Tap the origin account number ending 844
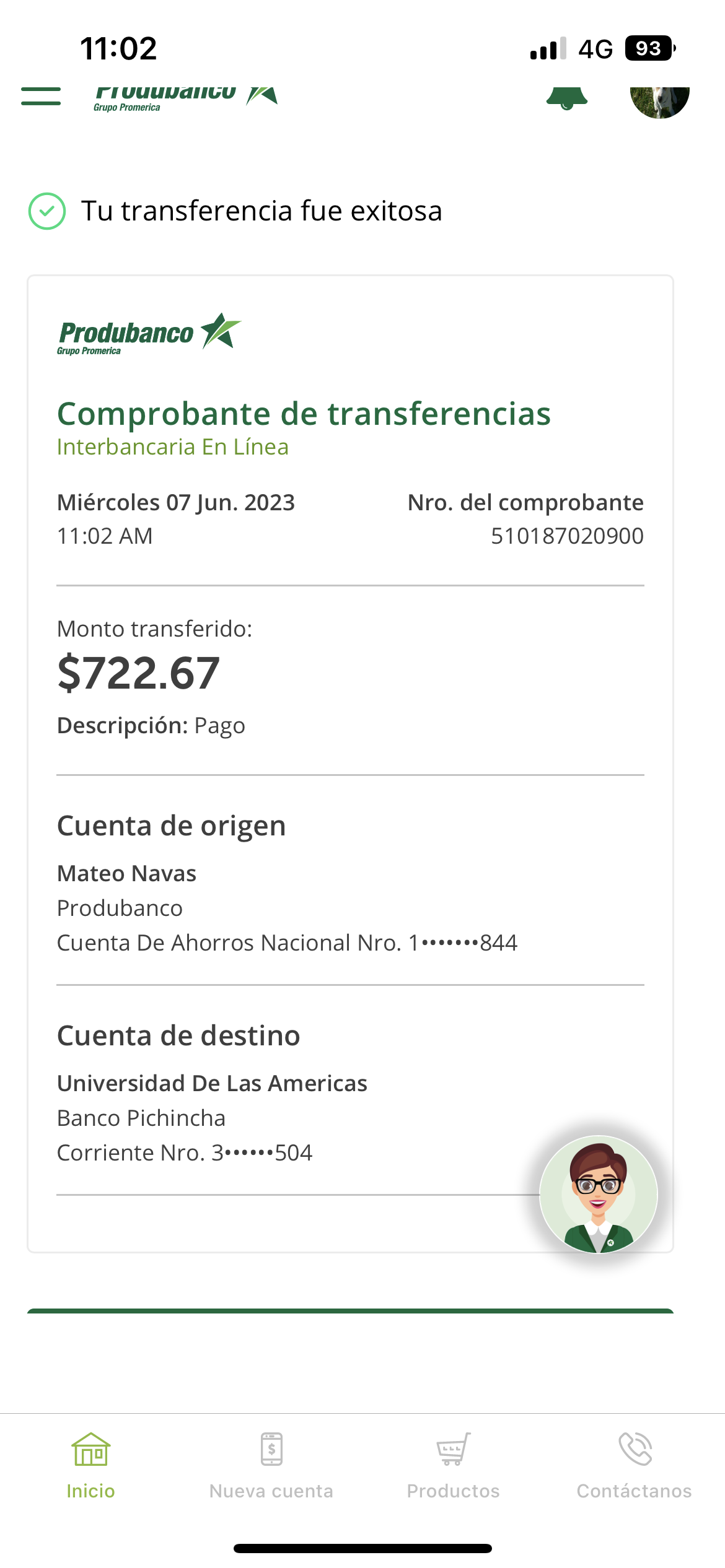This screenshot has width=725, height=1568. tap(463, 943)
